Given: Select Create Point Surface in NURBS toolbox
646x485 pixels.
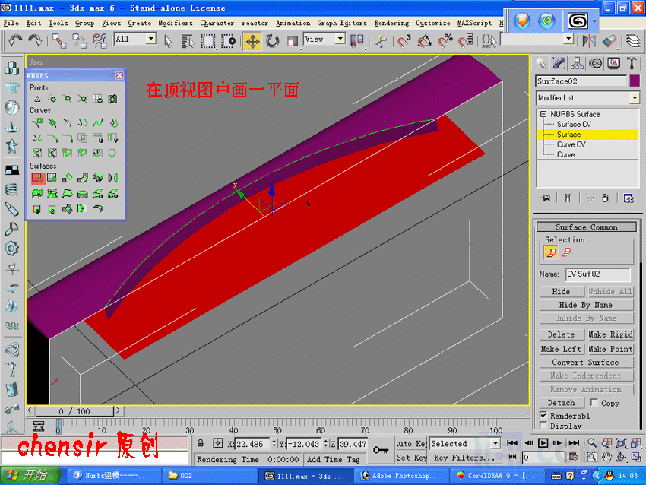Looking at the screenshot, I should pyautogui.click(x=52, y=178).
